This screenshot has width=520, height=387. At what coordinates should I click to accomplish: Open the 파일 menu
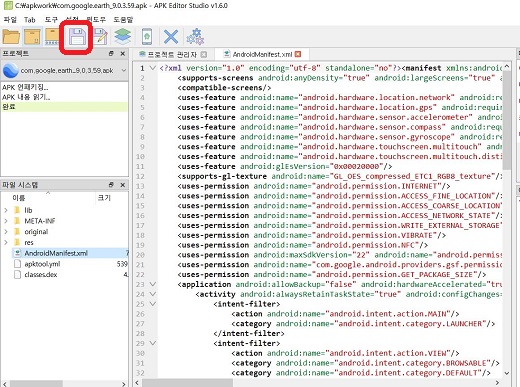pos(10,20)
